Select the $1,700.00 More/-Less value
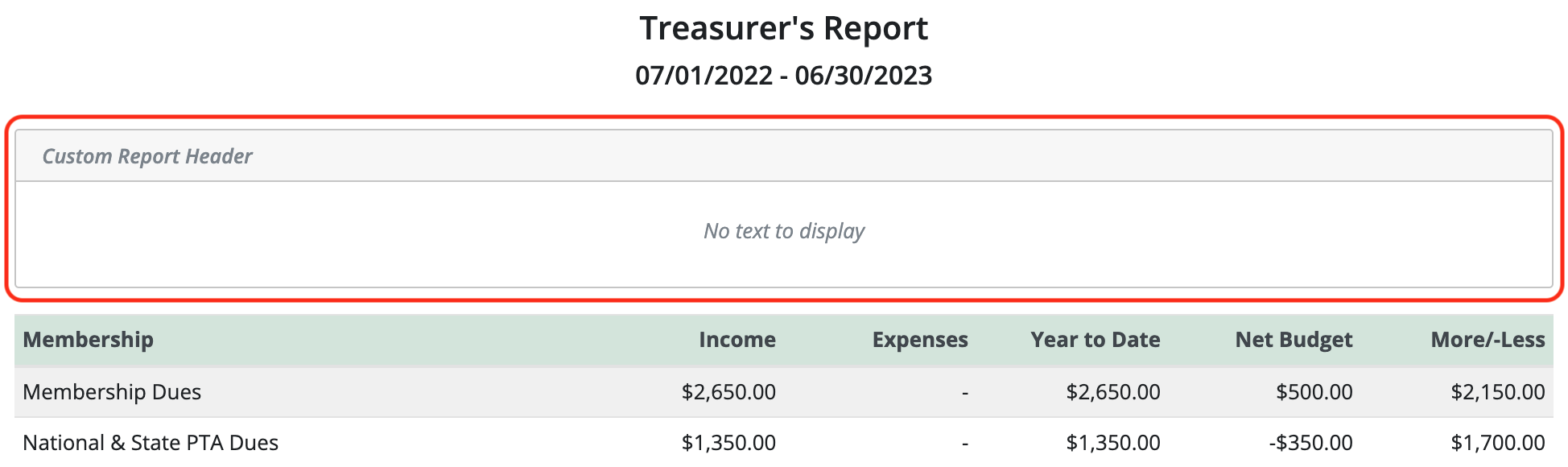This screenshot has height=467, width=1568. 1498,443
